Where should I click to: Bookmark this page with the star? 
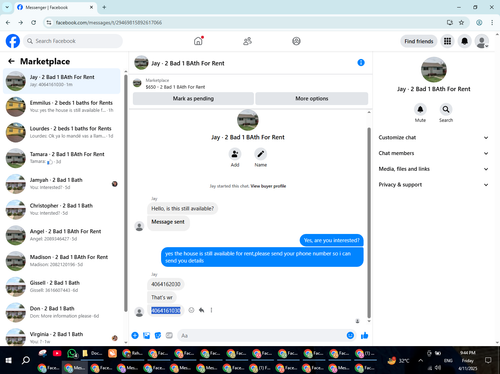click(x=461, y=22)
